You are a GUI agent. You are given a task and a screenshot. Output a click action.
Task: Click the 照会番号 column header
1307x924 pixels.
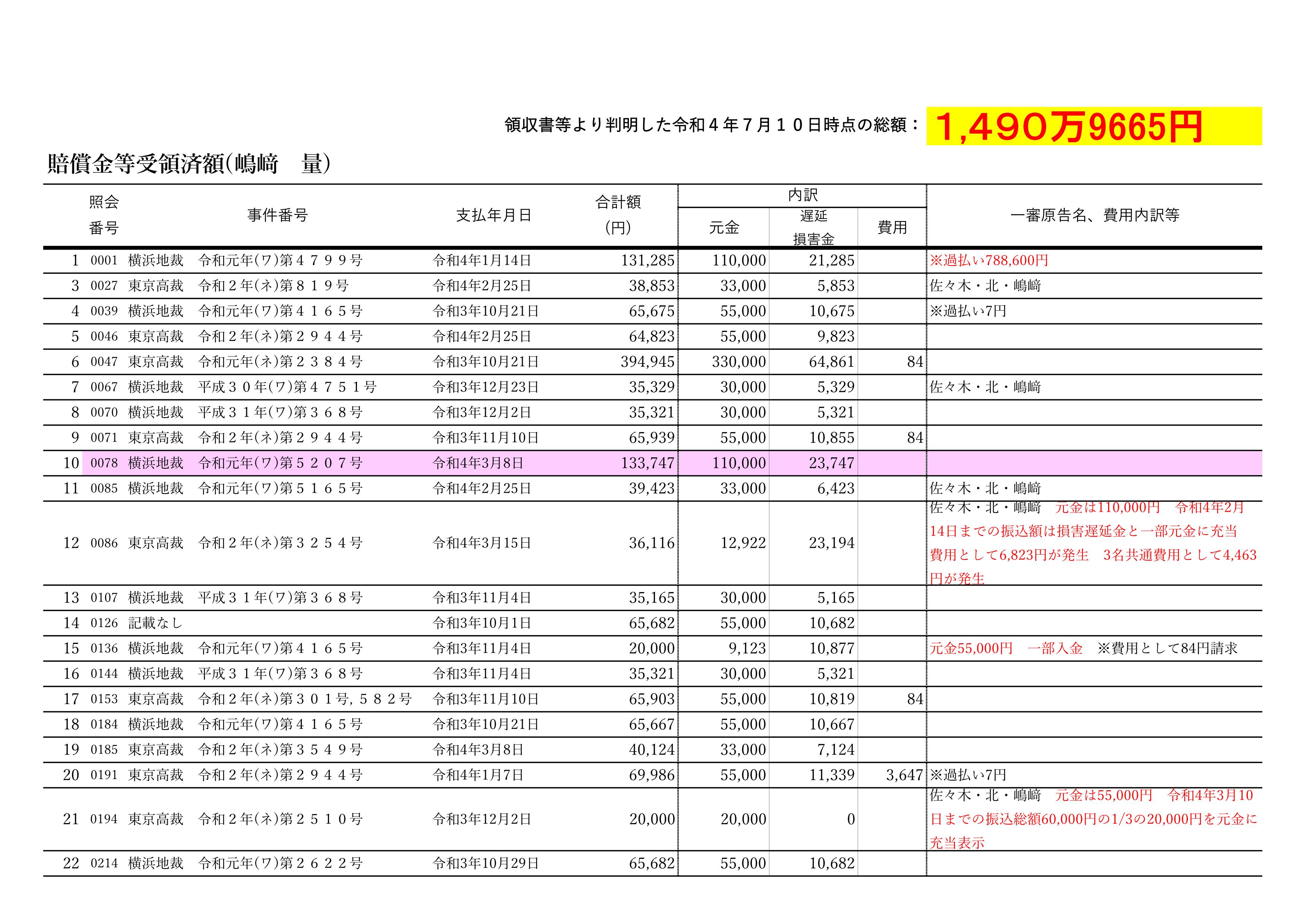[104, 215]
